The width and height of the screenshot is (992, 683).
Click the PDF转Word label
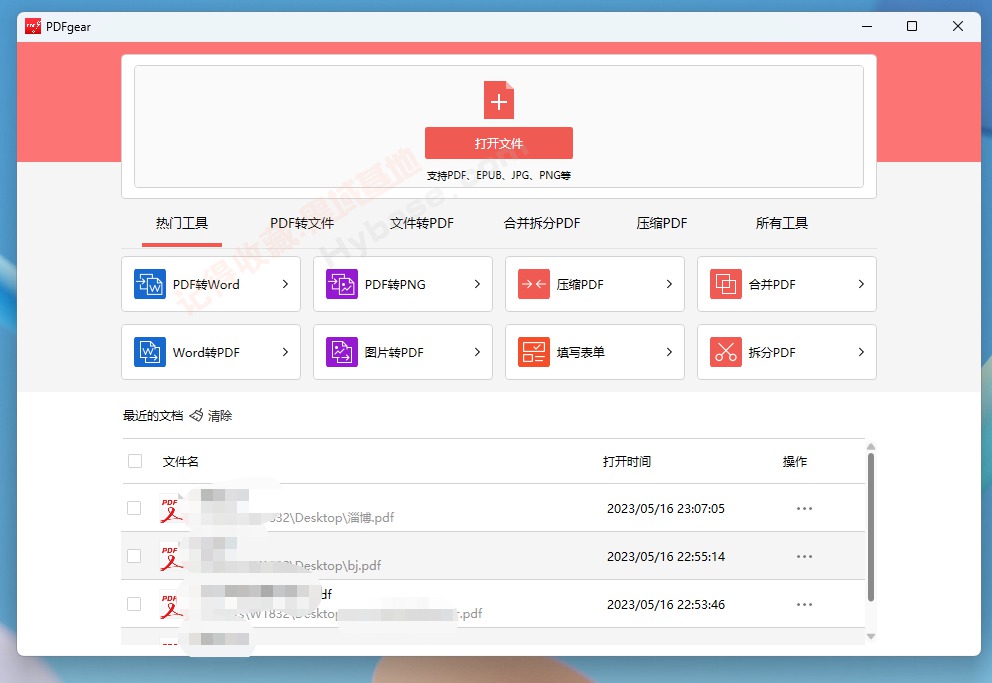tap(206, 285)
